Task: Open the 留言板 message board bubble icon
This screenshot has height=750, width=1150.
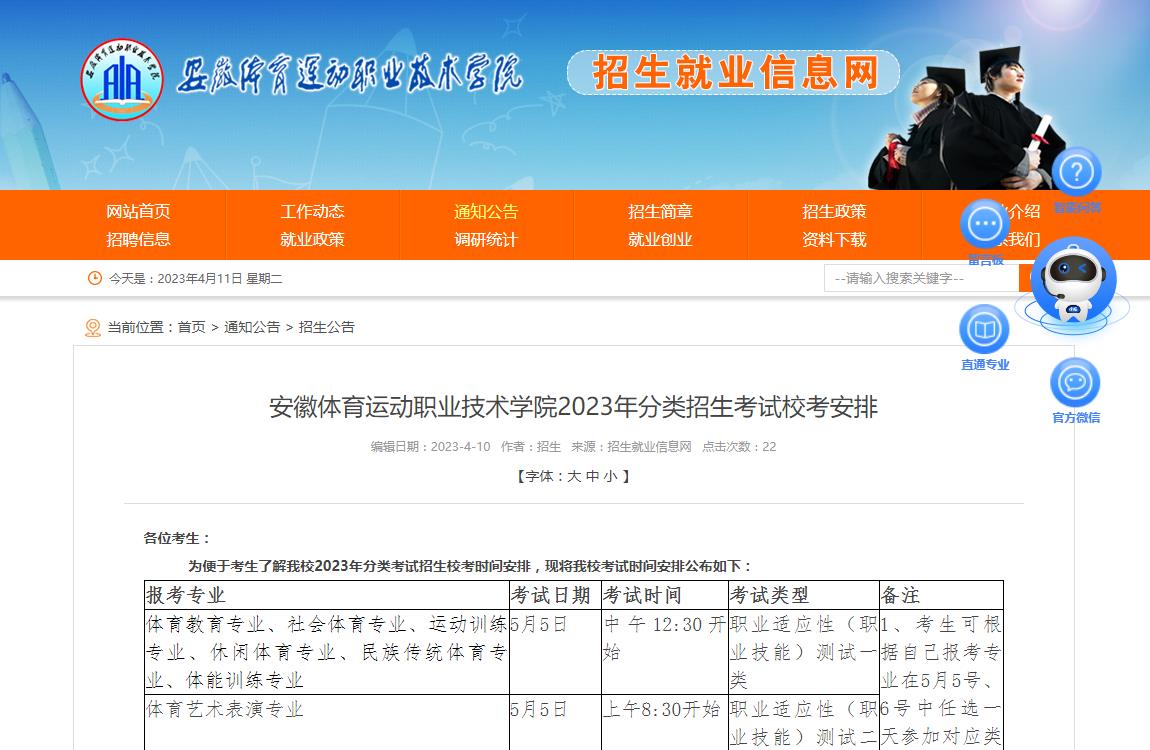Action: tap(984, 224)
